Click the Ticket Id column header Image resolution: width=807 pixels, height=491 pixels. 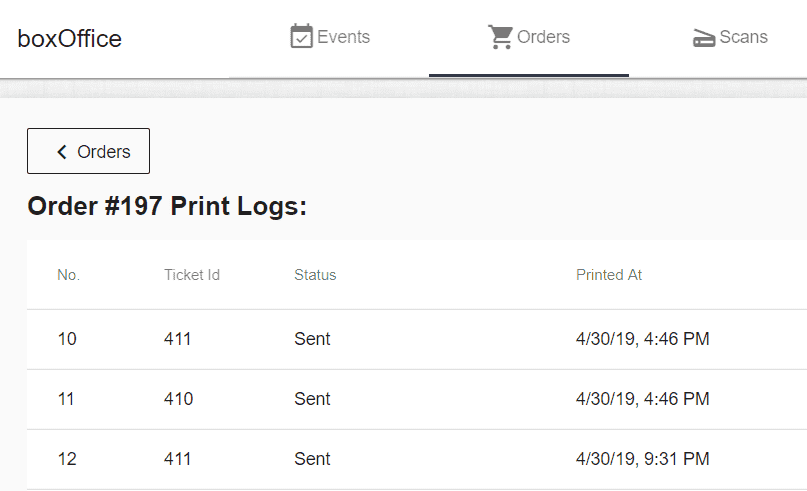coord(192,275)
